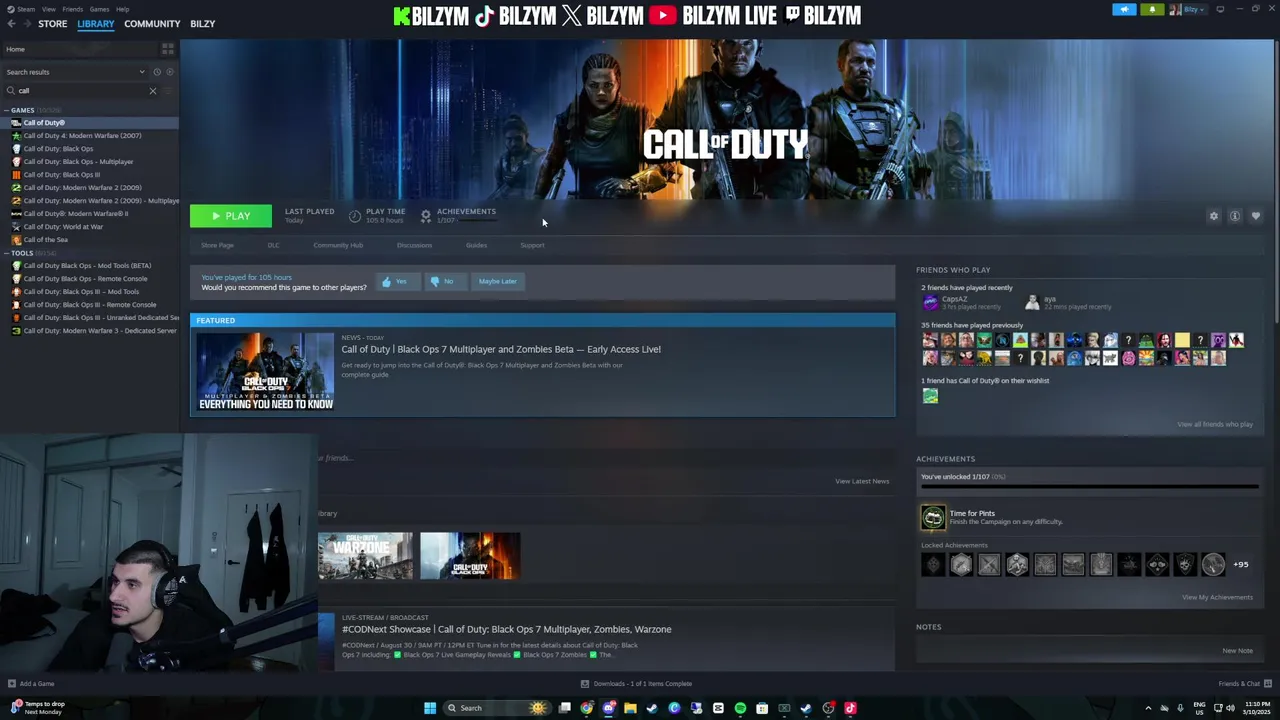The width and height of the screenshot is (1280, 720).
Task: Open the game info icon
Action: tap(1235, 216)
